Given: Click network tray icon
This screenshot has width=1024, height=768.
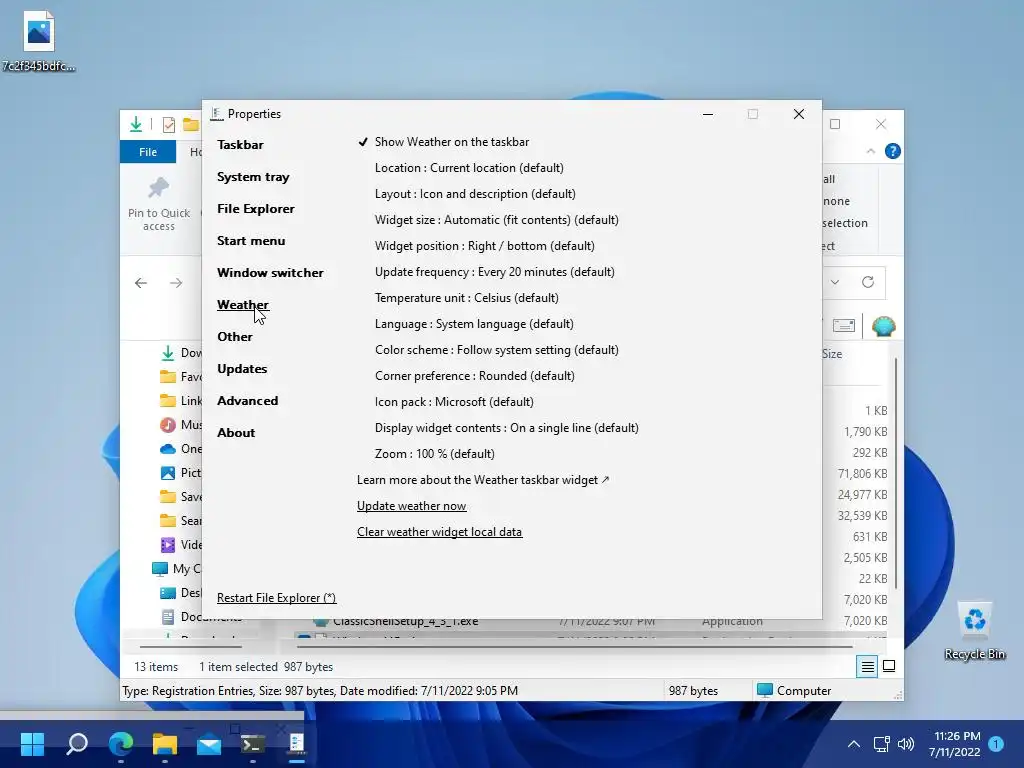Looking at the screenshot, I should tap(882, 744).
